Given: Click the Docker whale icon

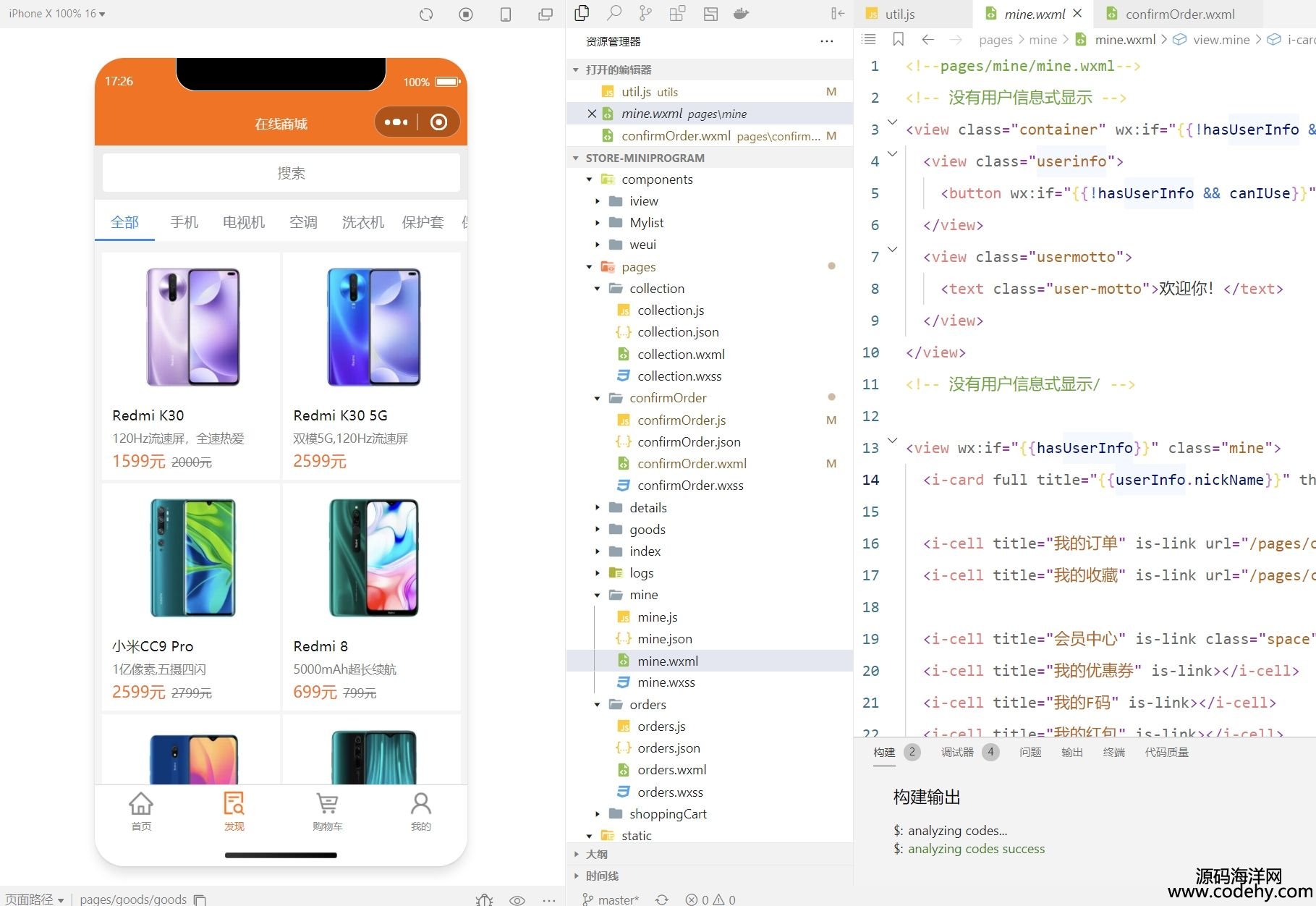Looking at the screenshot, I should (741, 13).
